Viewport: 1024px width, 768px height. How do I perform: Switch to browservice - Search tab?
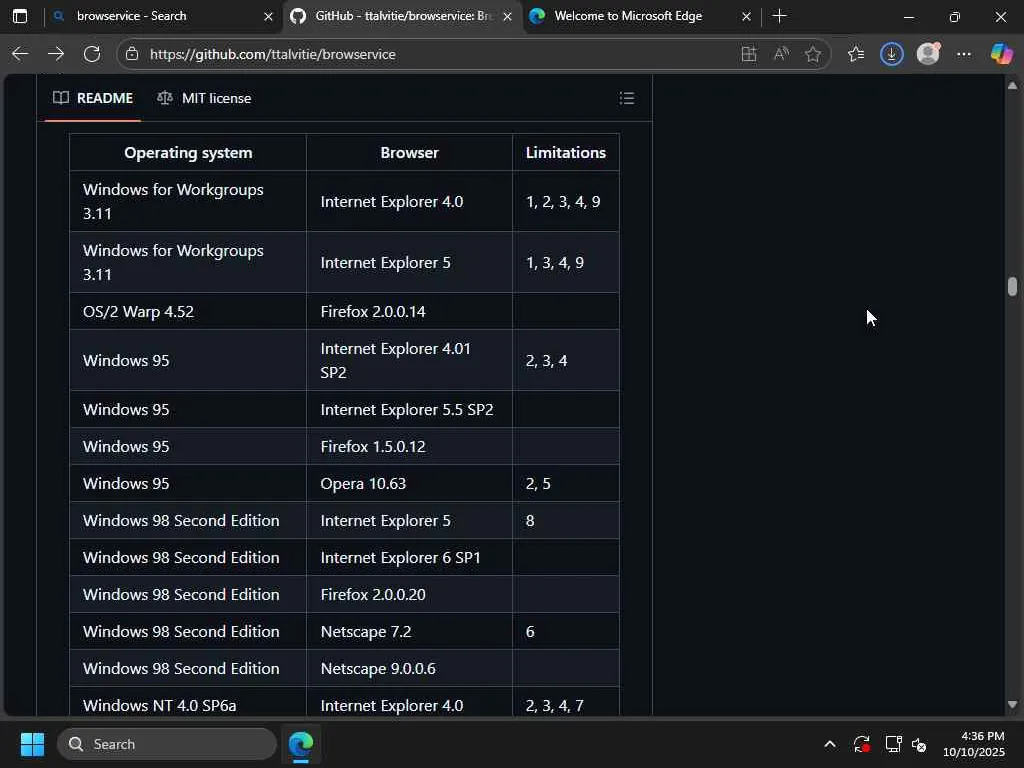tap(163, 16)
